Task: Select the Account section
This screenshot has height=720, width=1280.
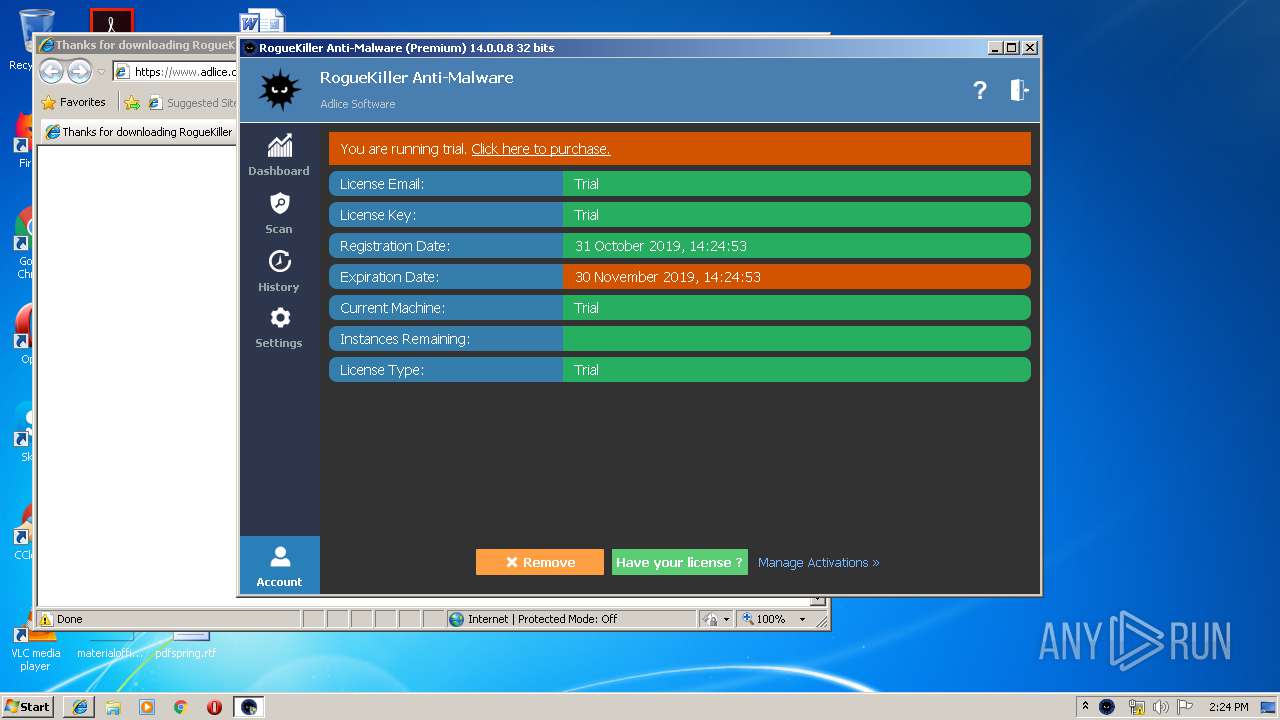Action: [279, 565]
